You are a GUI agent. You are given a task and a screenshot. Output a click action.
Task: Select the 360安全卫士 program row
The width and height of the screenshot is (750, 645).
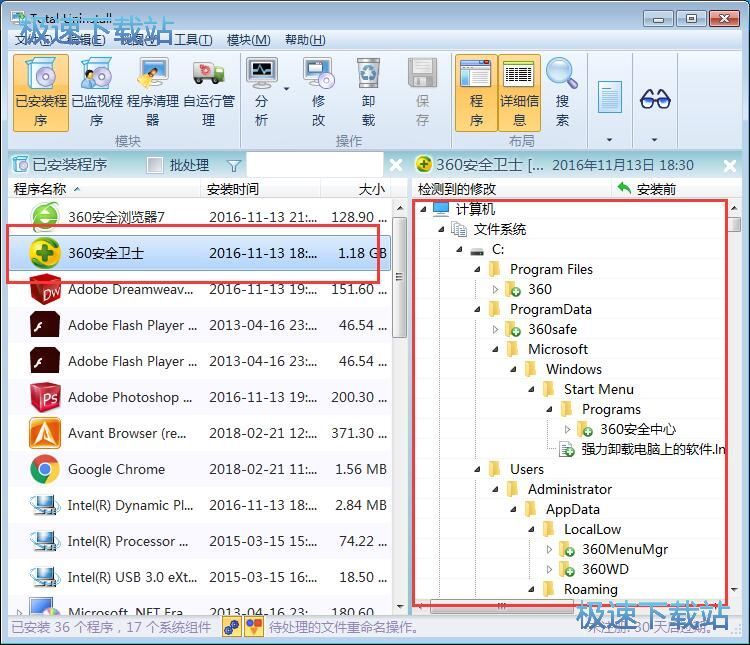pyautogui.click(x=200, y=253)
